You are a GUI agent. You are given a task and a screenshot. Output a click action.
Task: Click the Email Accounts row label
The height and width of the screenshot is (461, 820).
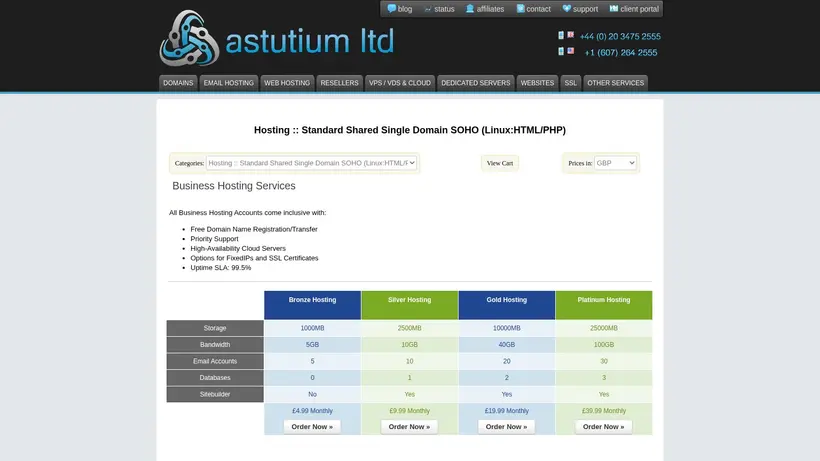coord(215,361)
